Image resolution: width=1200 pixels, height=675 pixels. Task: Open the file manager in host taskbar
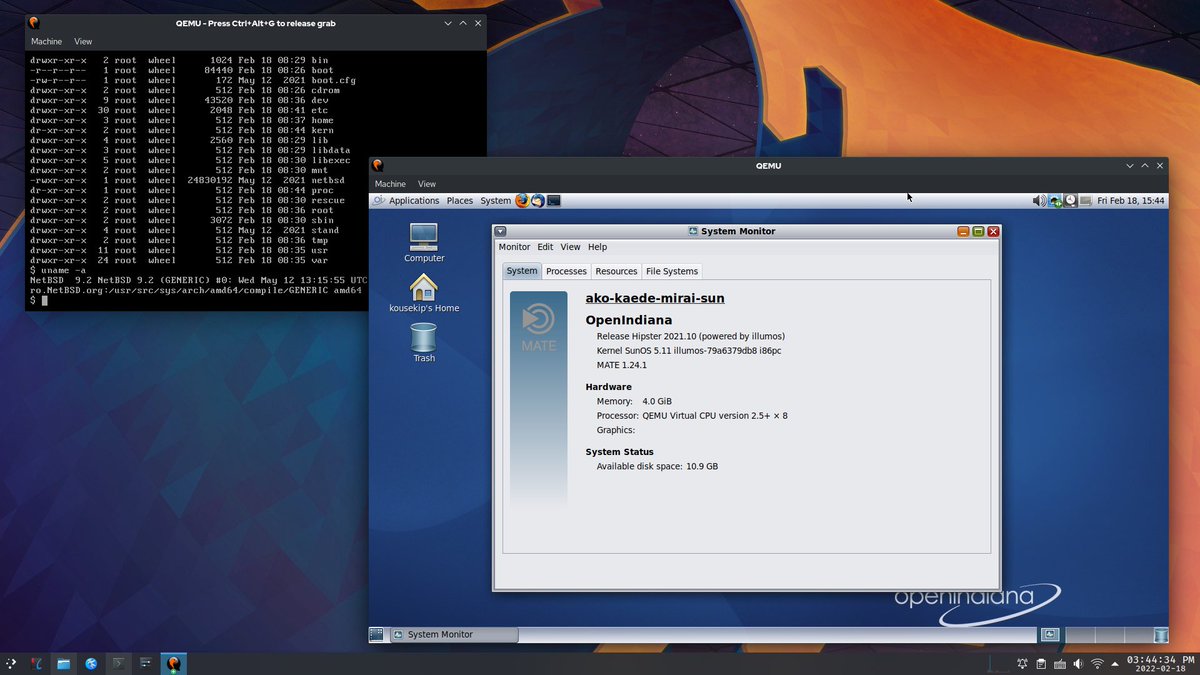(x=63, y=663)
